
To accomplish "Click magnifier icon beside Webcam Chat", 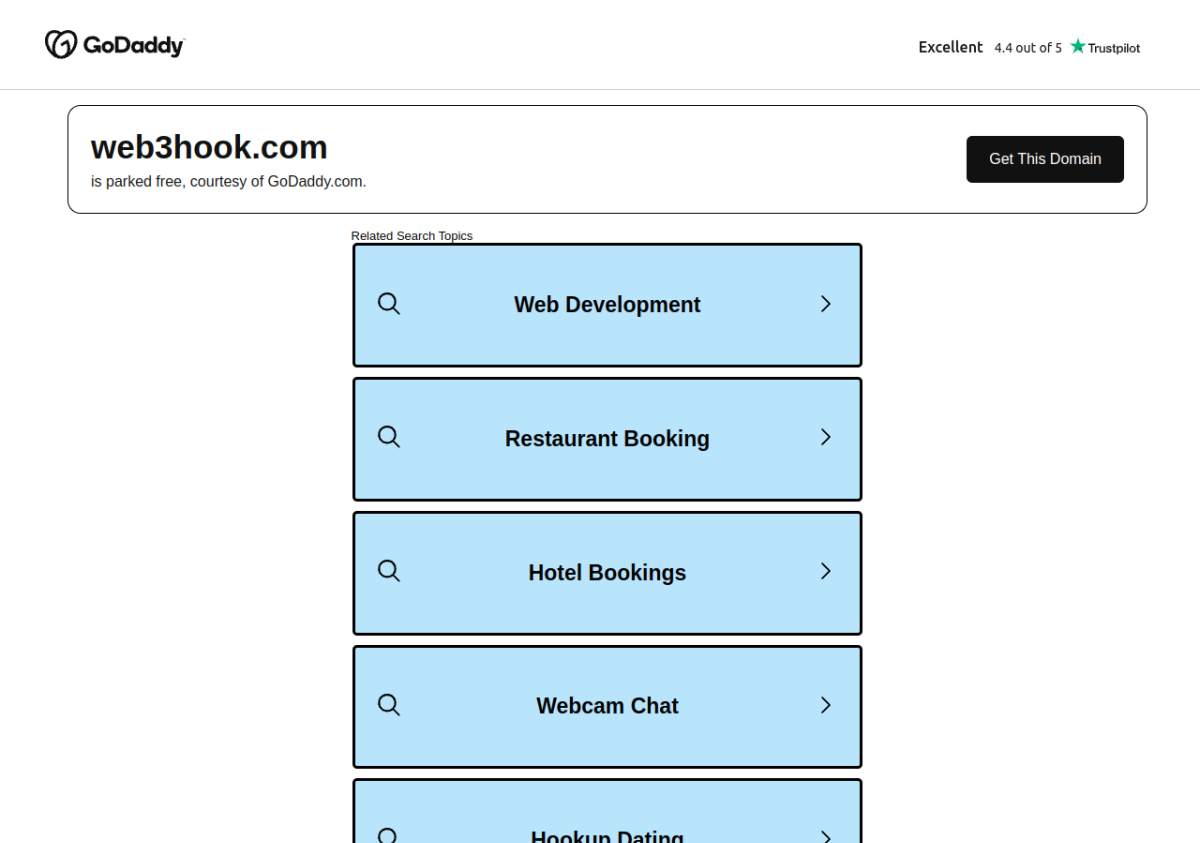I will click(x=389, y=705).
